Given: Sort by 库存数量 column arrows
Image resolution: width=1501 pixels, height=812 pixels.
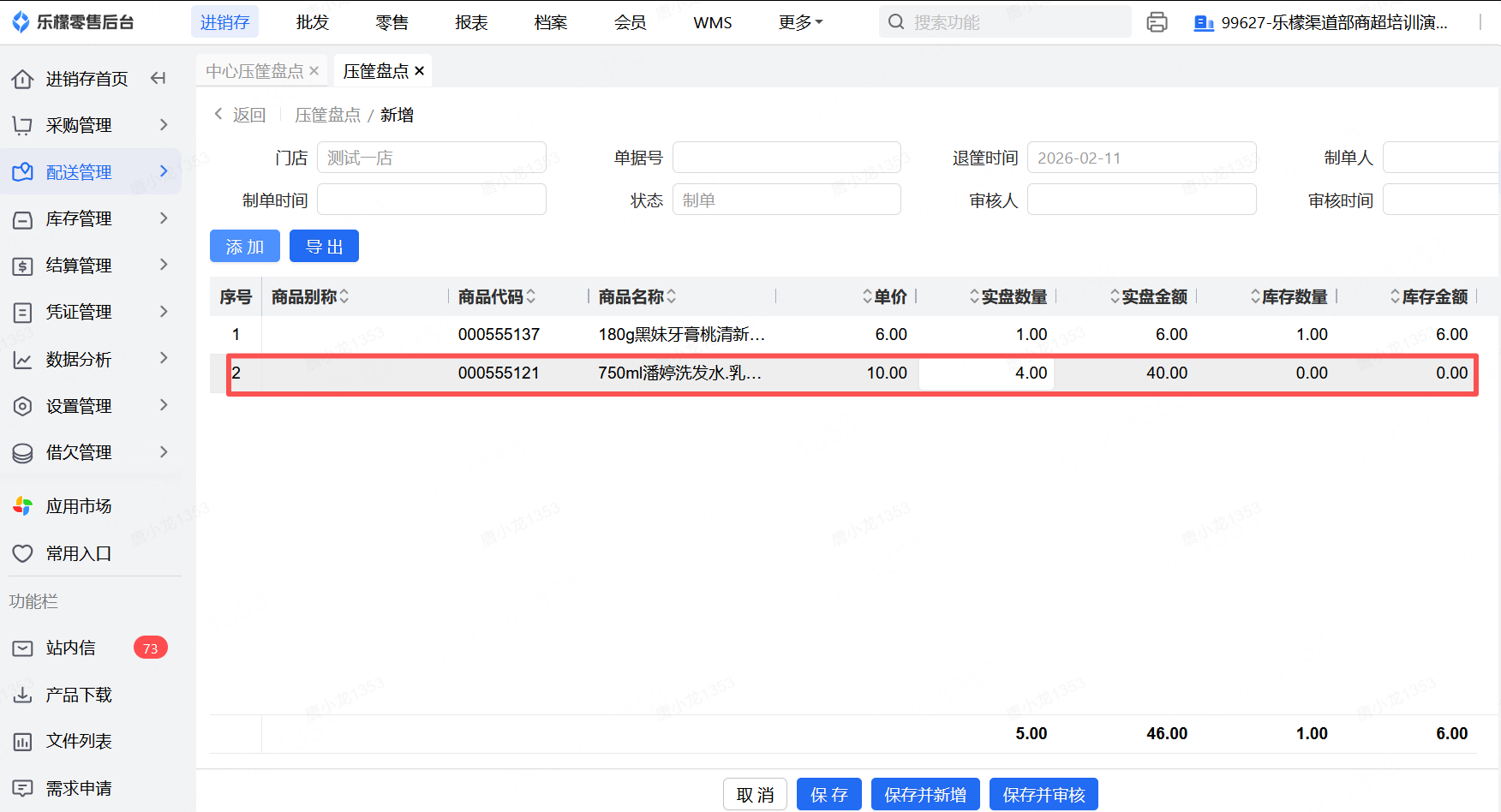Looking at the screenshot, I should tap(1256, 296).
